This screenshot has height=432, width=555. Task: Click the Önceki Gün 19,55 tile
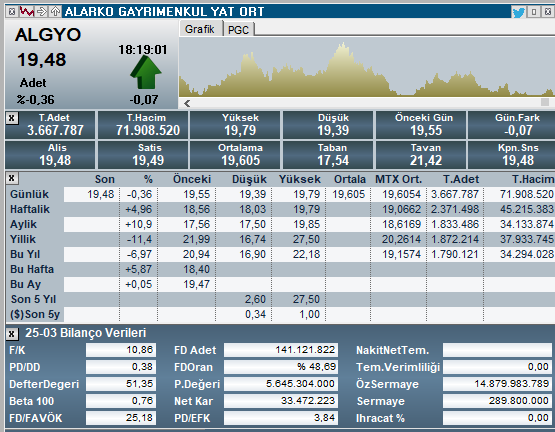click(x=421, y=125)
